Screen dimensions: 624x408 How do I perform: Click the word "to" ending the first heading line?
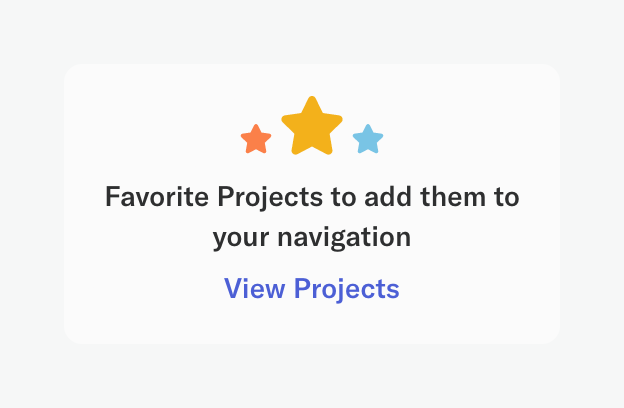(x=506, y=196)
